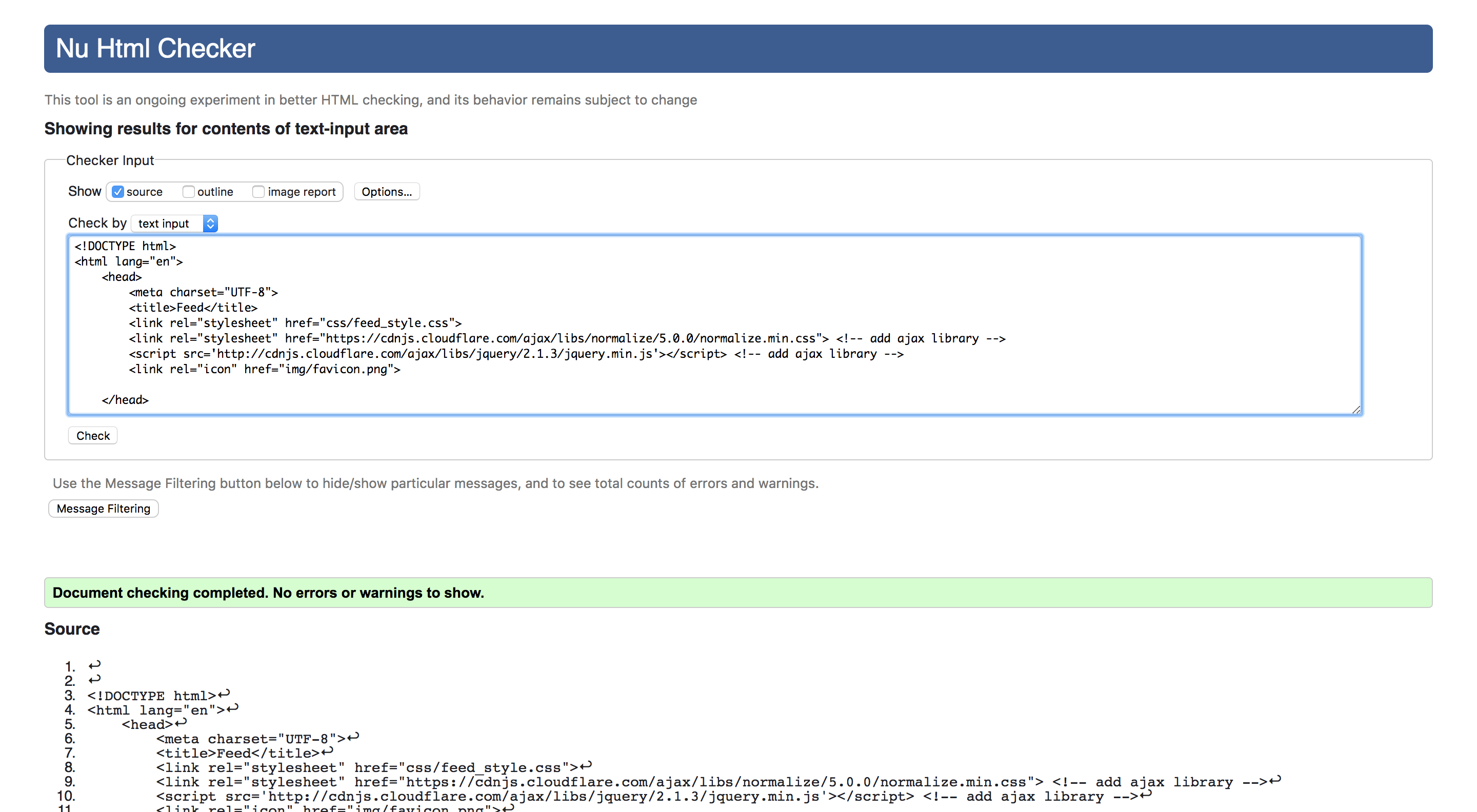Click the 'Showing results for contents' heading

tap(226, 128)
